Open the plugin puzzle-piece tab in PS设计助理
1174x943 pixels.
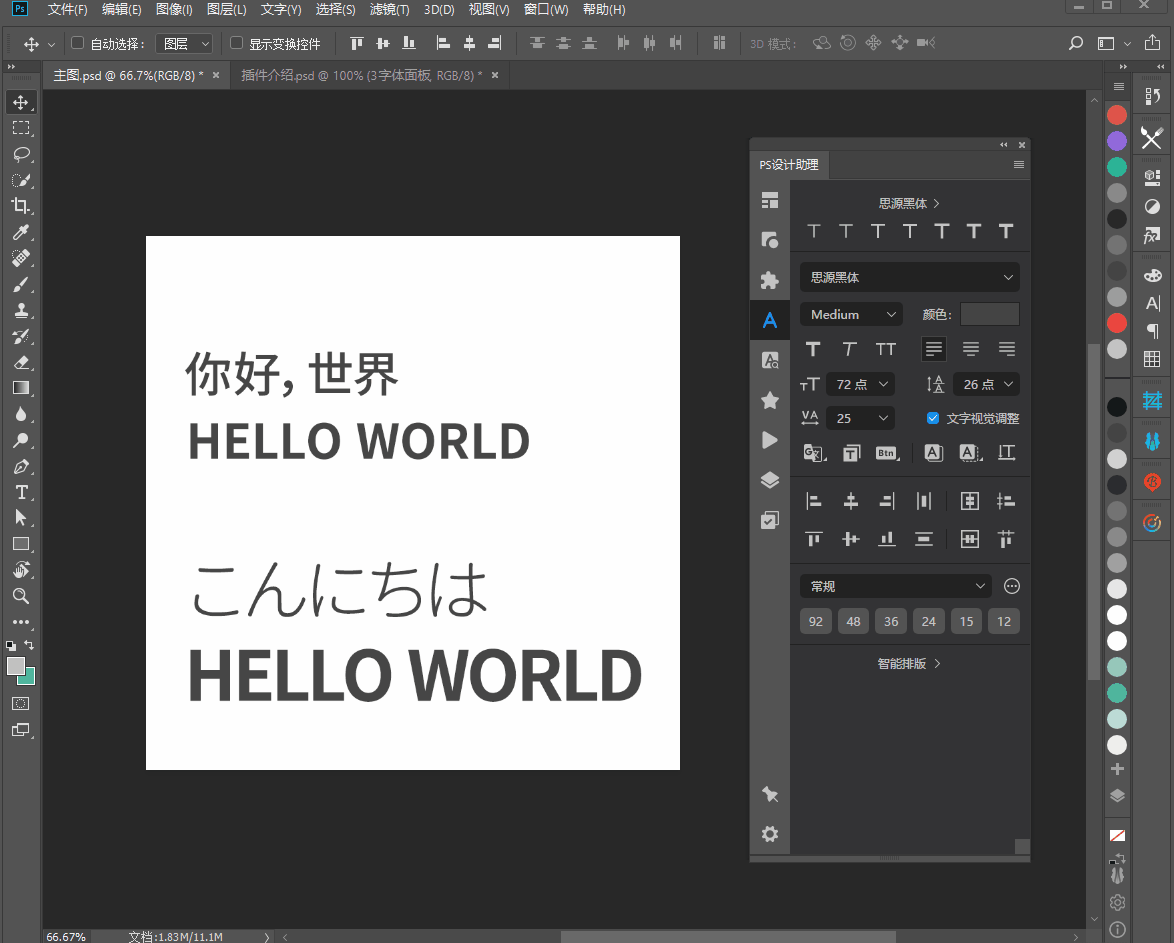click(x=769, y=280)
